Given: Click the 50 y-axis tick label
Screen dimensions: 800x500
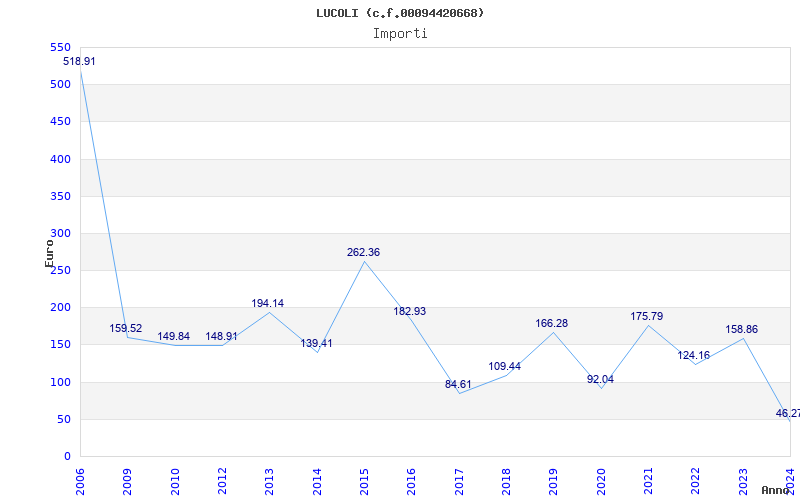Looking at the screenshot, I should tap(63, 419).
